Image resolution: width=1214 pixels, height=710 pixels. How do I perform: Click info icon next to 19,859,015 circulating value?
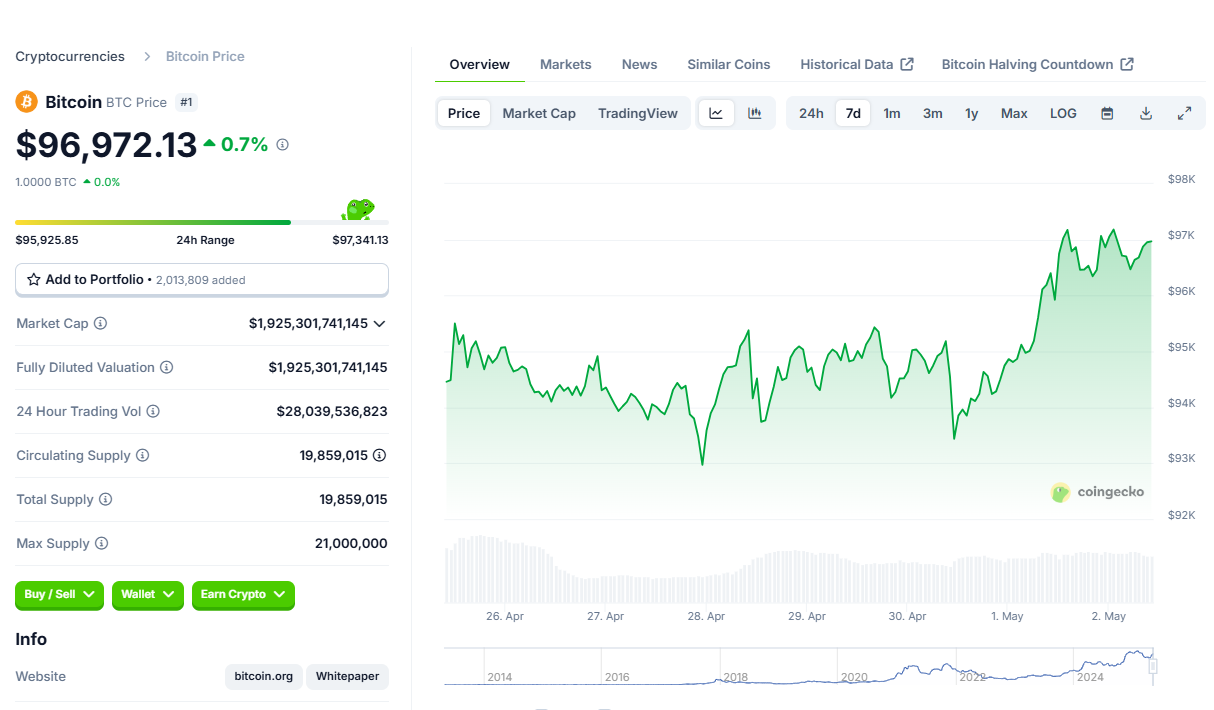click(x=380, y=456)
